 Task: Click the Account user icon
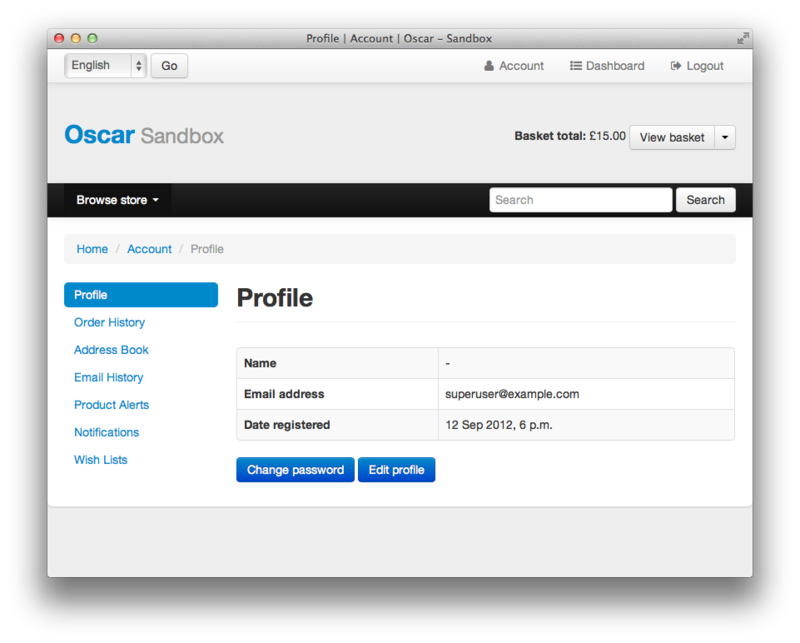click(x=489, y=66)
